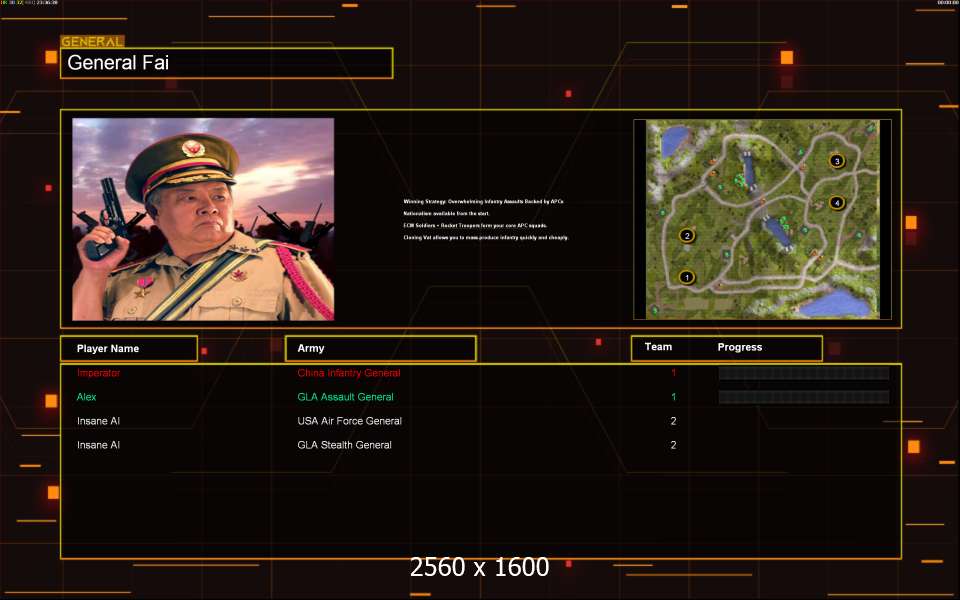Click Alex's loading progress bar
Viewport: 960px width, 600px height.
(804, 397)
